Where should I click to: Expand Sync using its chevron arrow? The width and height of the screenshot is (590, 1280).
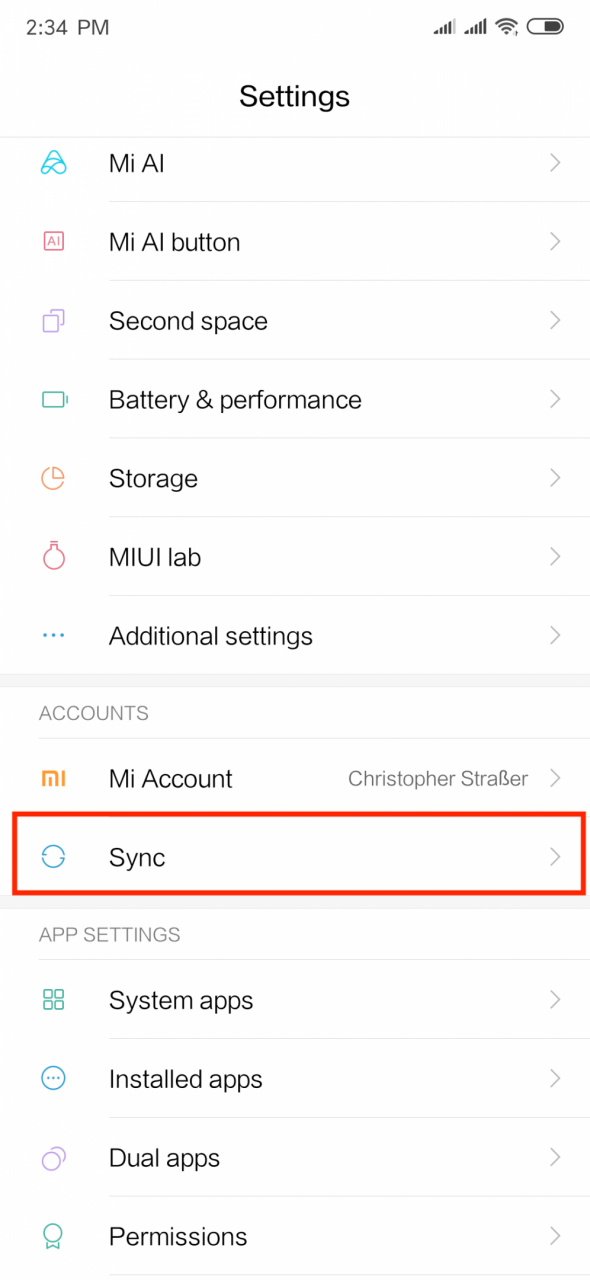(x=555, y=857)
